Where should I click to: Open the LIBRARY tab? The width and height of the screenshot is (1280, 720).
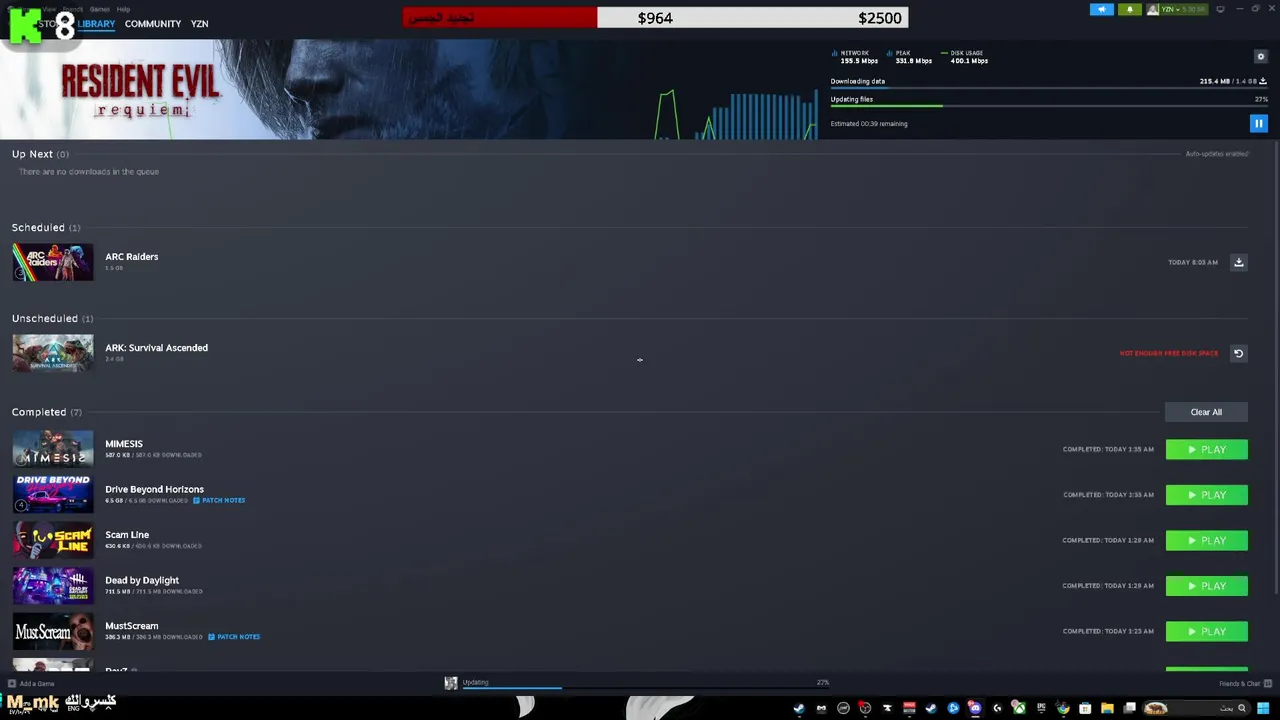96,24
